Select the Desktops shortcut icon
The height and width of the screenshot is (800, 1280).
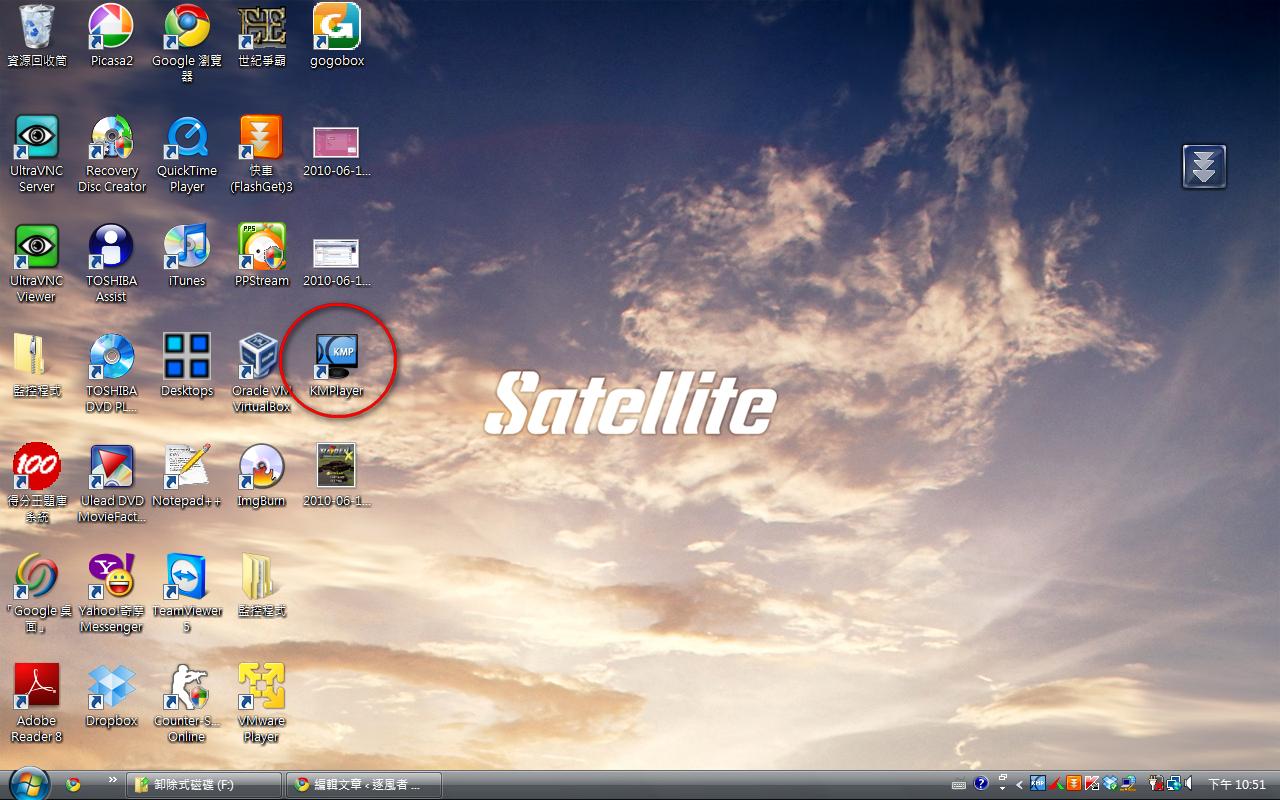click(186, 367)
